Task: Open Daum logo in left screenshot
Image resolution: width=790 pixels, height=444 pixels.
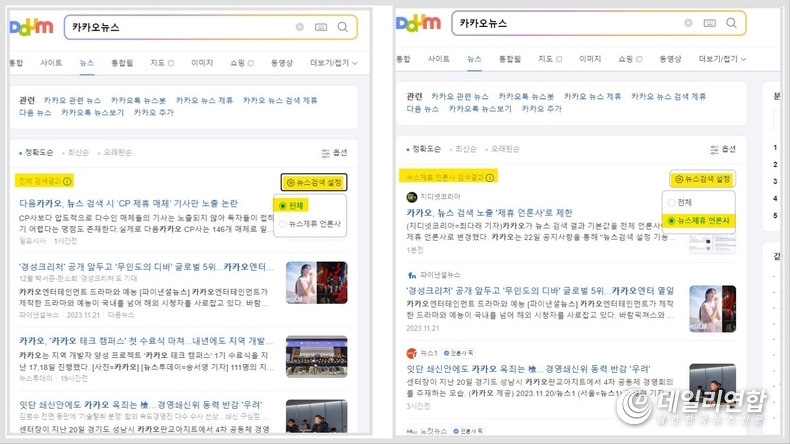Action: (31, 27)
